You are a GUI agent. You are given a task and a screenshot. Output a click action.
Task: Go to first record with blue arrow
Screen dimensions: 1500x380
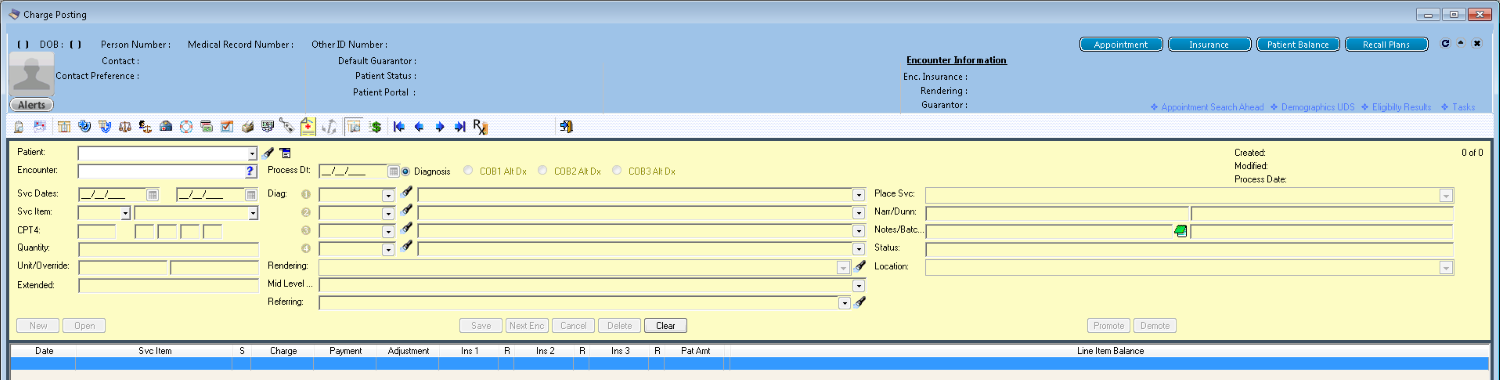click(399, 127)
